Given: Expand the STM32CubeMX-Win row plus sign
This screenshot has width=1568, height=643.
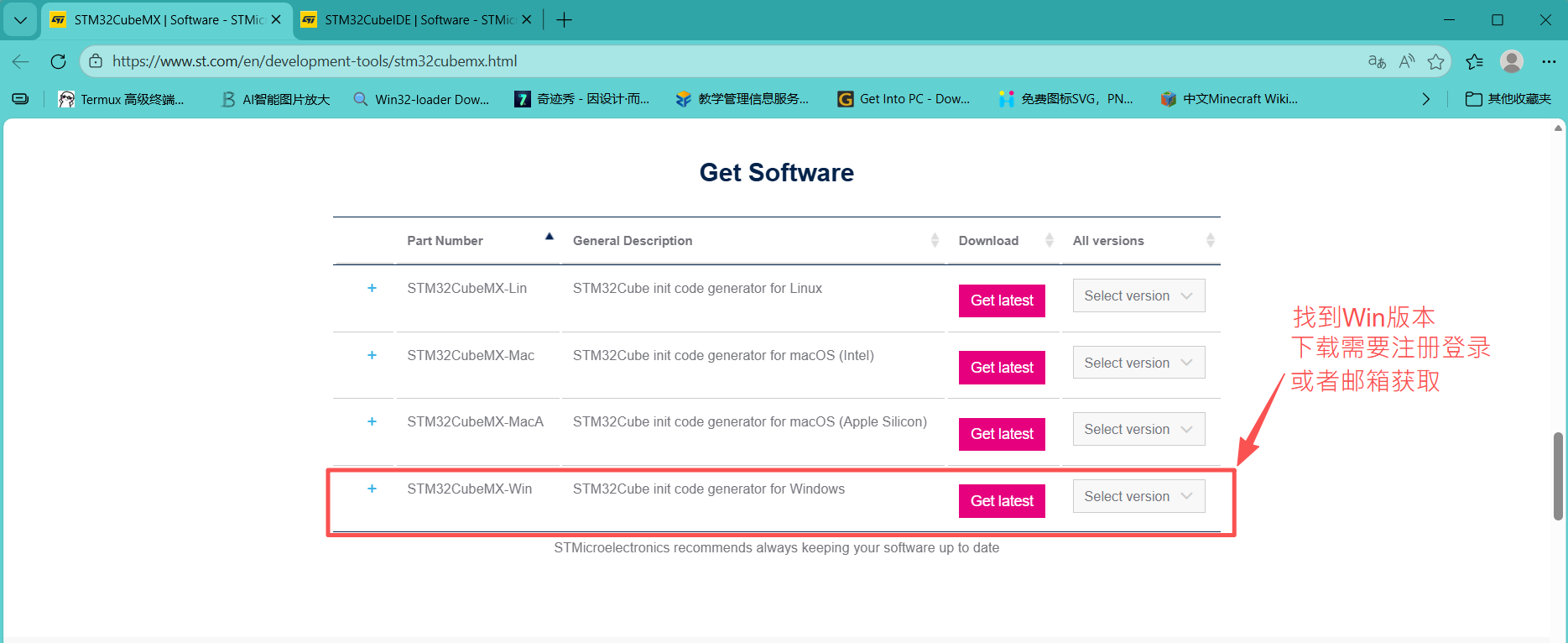Looking at the screenshot, I should (x=372, y=489).
